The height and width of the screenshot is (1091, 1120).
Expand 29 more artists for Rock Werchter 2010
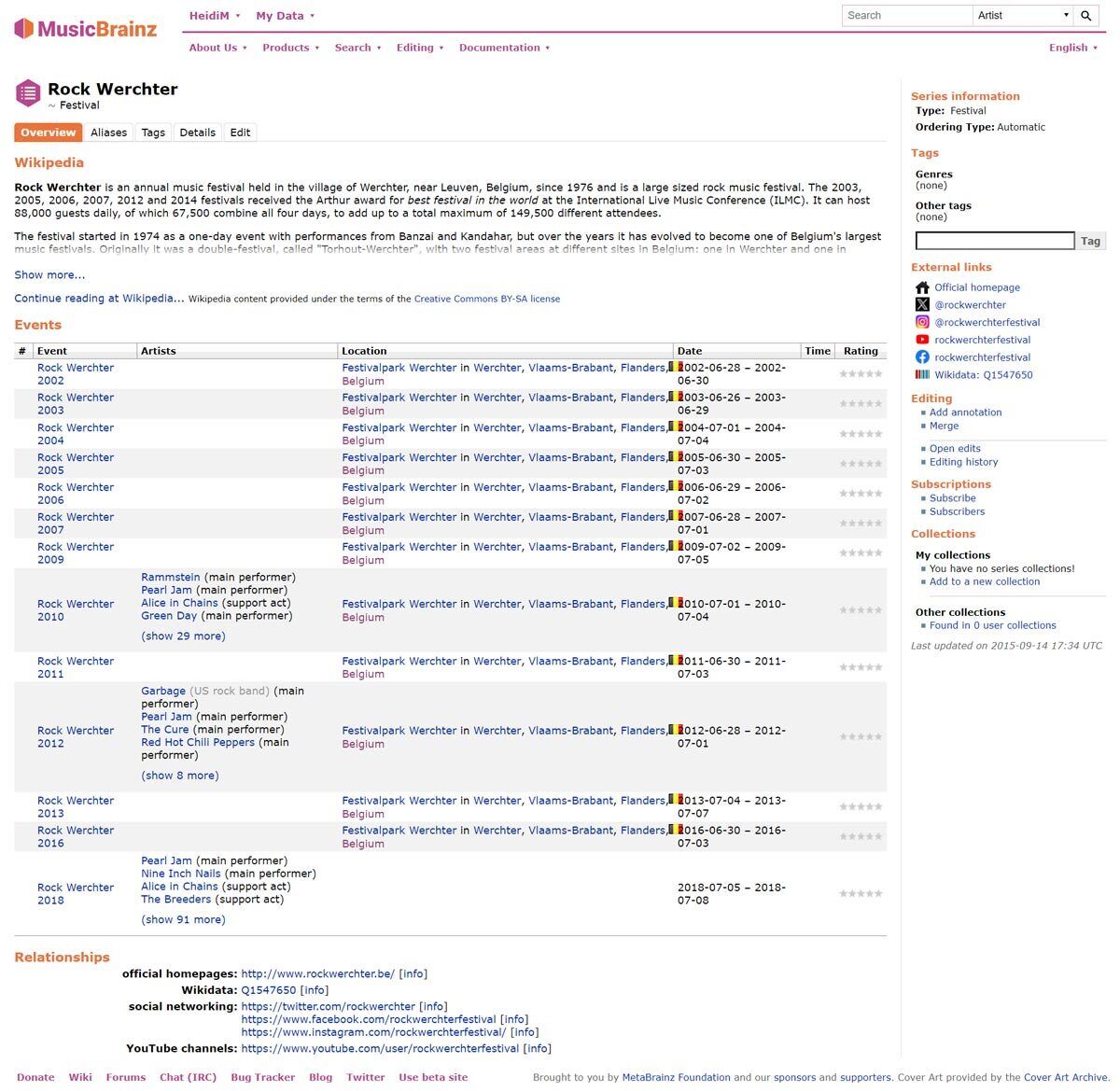pos(183,636)
